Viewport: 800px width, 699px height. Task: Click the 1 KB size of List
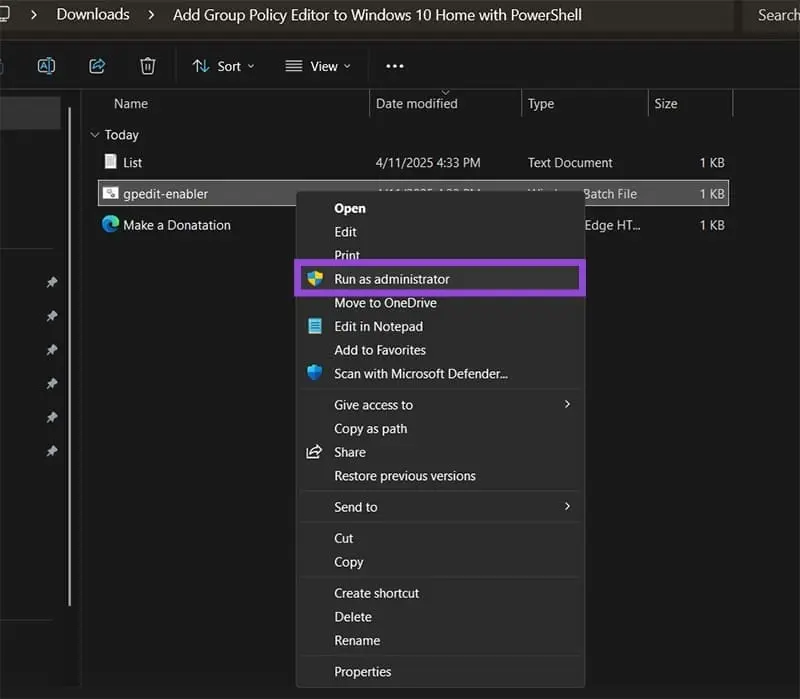[712, 163]
